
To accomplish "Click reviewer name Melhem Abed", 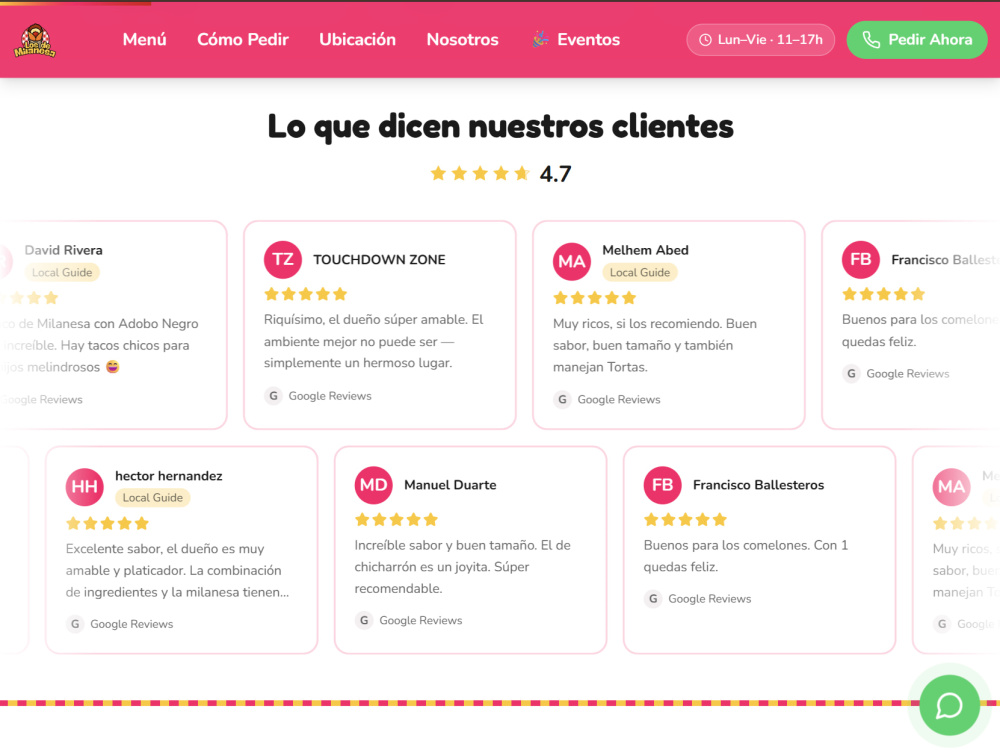I will (x=645, y=250).
